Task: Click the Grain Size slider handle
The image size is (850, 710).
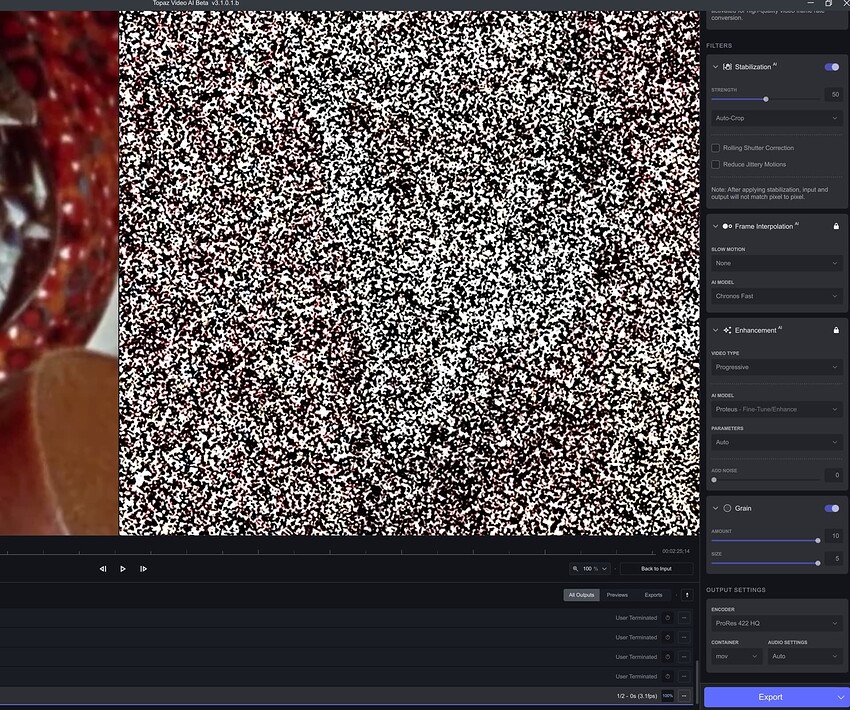Action: point(817,563)
